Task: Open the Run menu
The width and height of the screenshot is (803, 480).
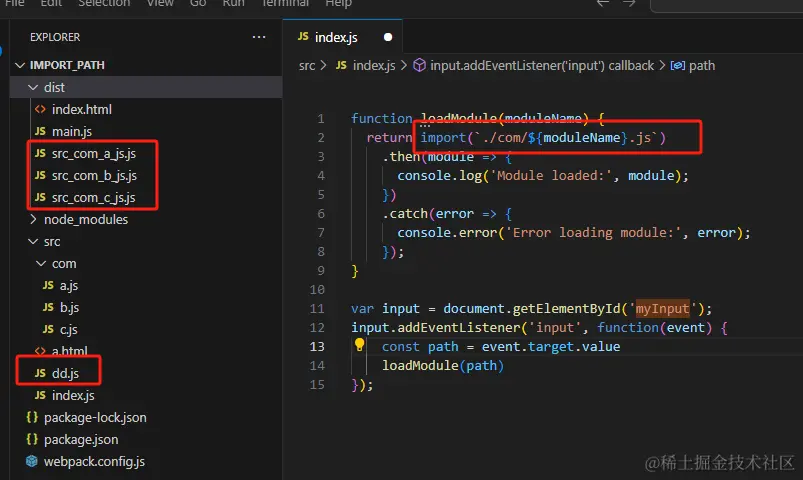Action: [x=234, y=3]
